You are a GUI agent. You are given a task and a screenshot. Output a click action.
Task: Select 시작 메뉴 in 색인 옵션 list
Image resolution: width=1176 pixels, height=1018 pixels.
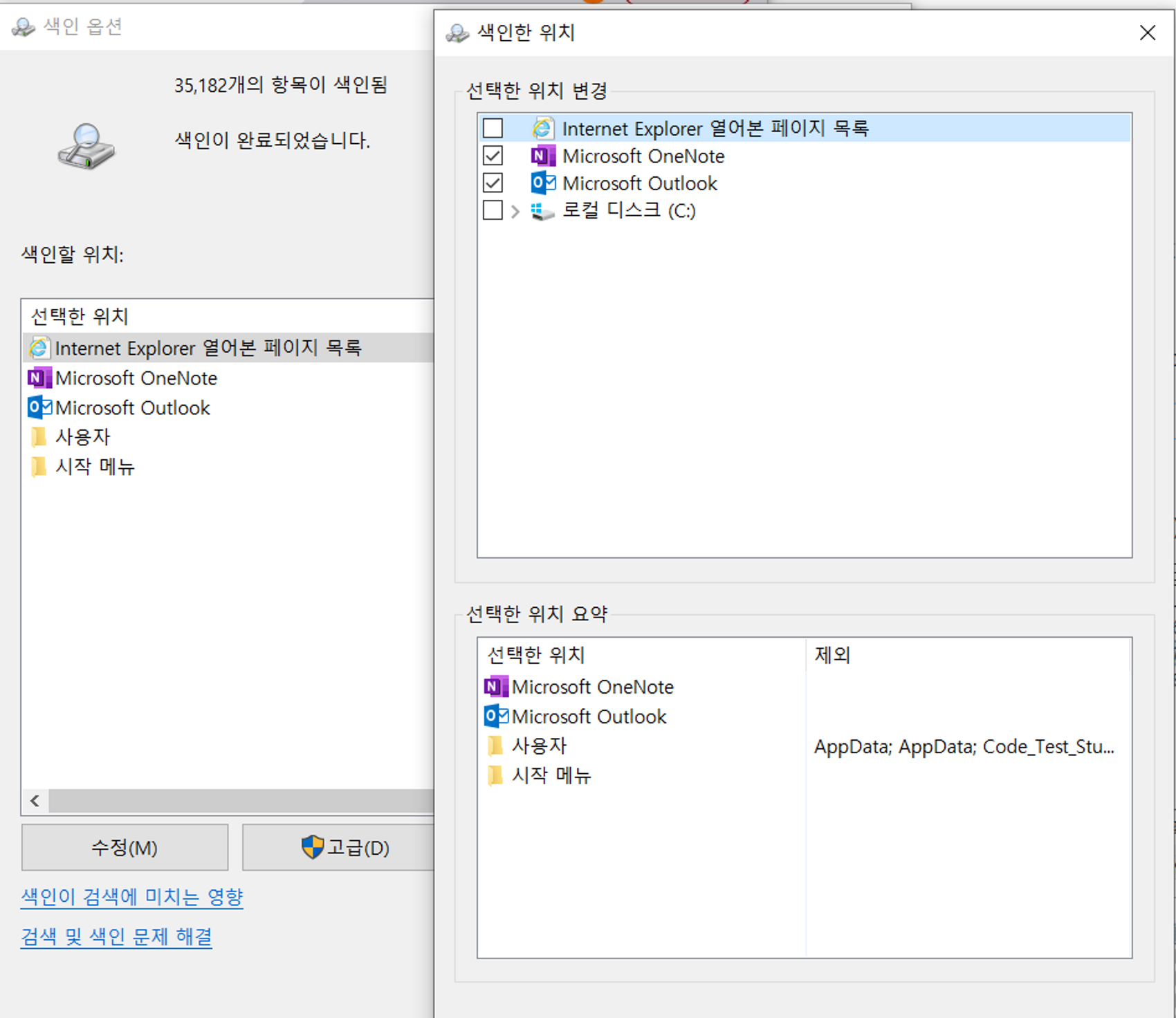point(95,467)
